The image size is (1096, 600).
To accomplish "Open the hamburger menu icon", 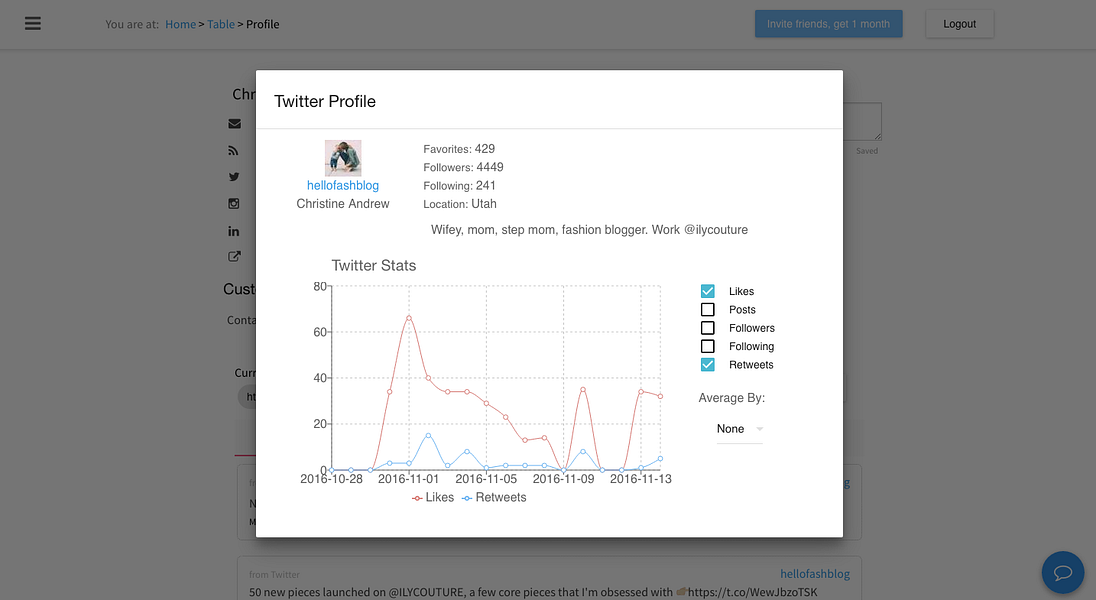I will (x=33, y=24).
